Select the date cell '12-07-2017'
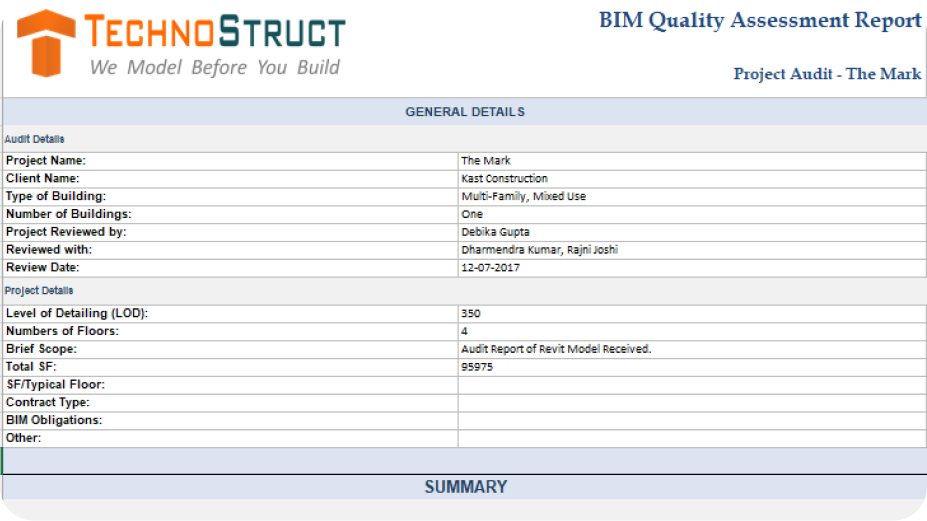Image resolution: width=927 pixels, height=521 pixels. 692,267
